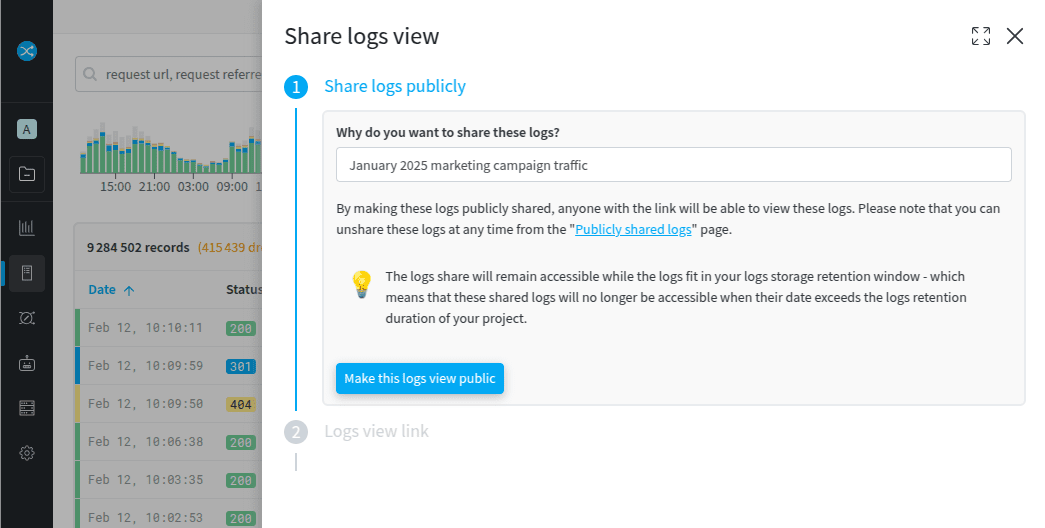Viewport: 1045px width, 528px height.
Task: Open the bot icon in the sidebar
Action: tap(27, 363)
